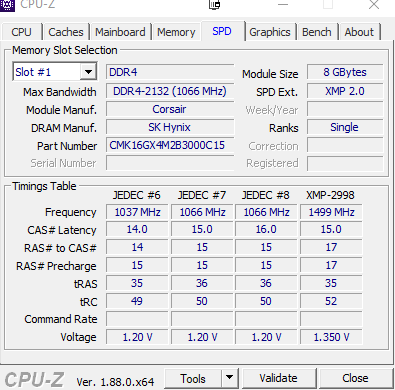Click the Tools button
The height and width of the screenshot is (390, 395).
(x=193, y=378)
